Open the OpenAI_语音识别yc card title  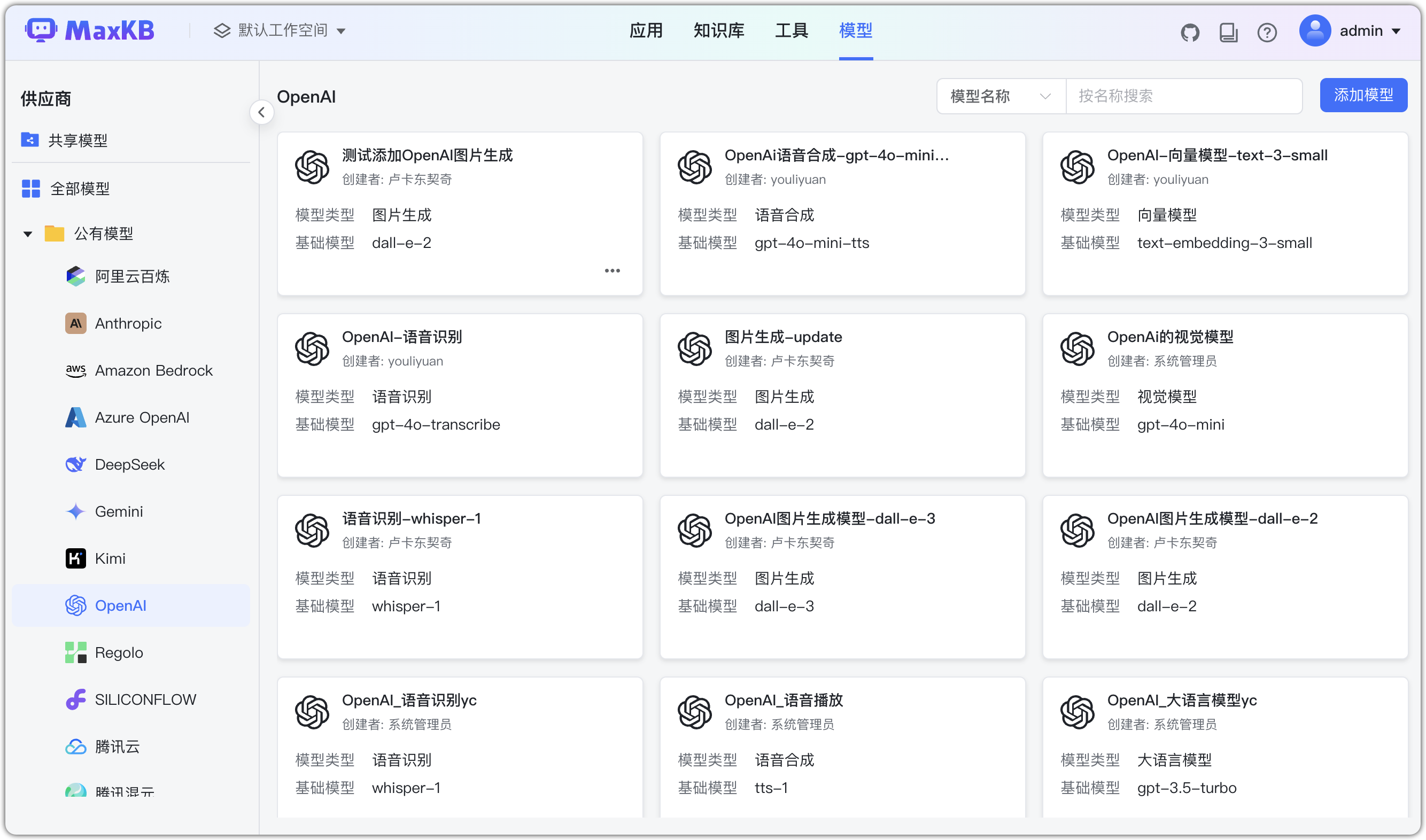click(x=409, y=700)
